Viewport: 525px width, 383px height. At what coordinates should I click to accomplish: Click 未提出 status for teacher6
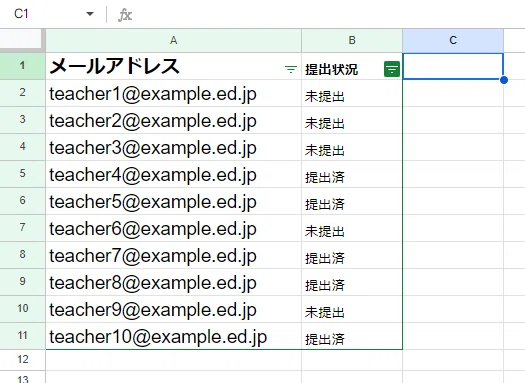click(x=352, y=228)
